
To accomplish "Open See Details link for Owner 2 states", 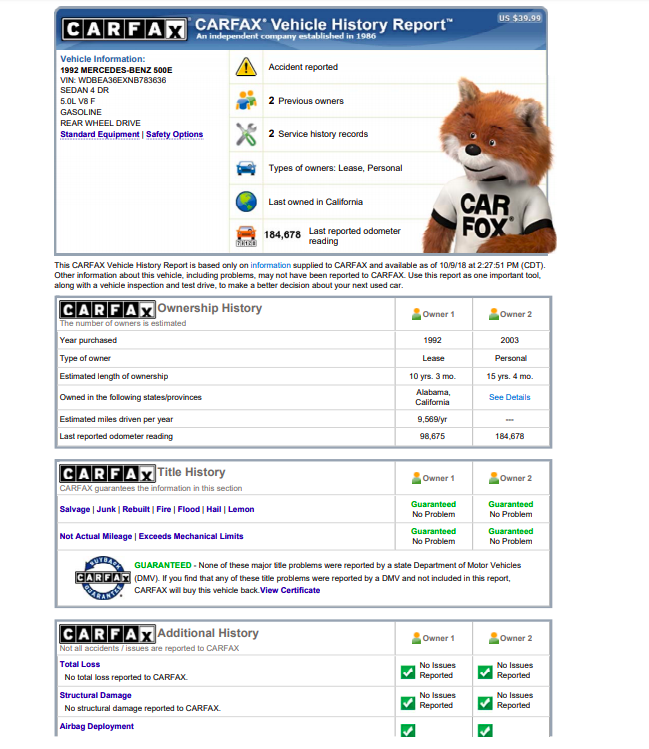I will coord(510,397).
